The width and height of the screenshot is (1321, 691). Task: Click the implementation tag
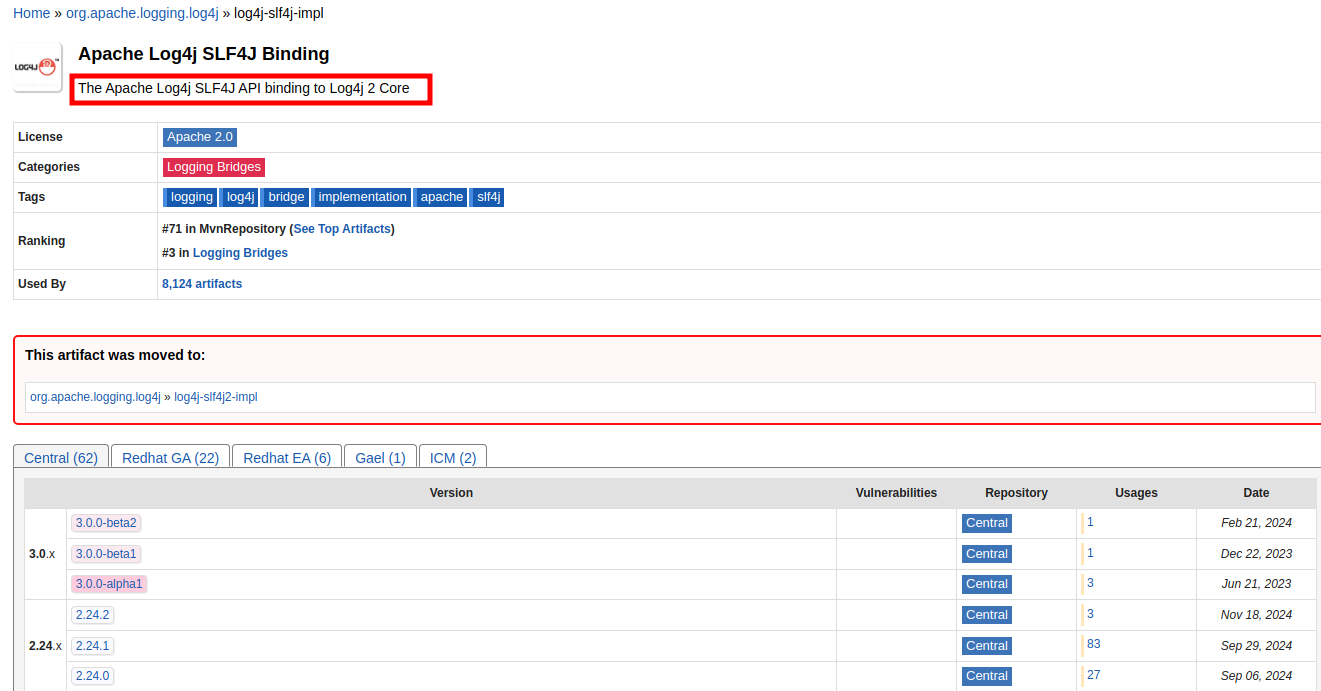362,197
